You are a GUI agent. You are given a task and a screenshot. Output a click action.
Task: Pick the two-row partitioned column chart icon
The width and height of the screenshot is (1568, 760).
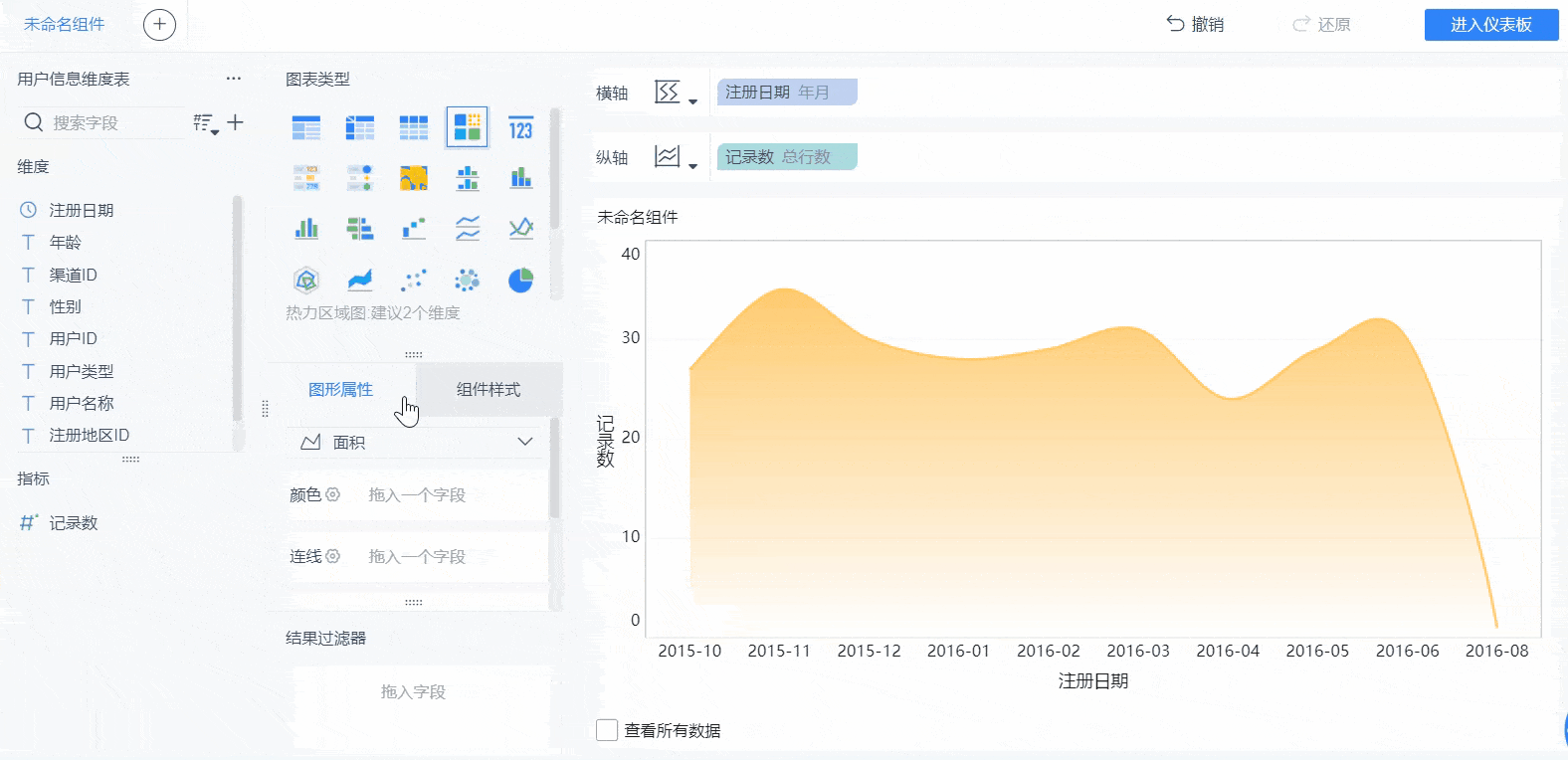[x=468, y=178]
